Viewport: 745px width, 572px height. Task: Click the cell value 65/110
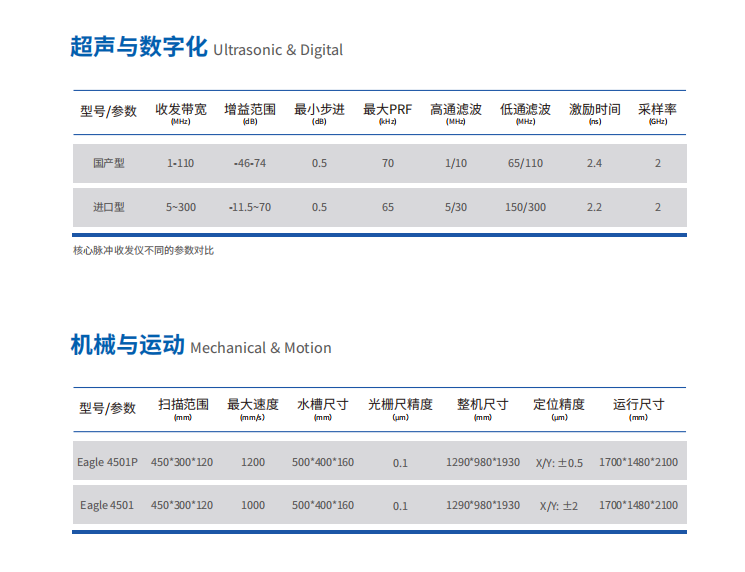(x=525, y=163)
